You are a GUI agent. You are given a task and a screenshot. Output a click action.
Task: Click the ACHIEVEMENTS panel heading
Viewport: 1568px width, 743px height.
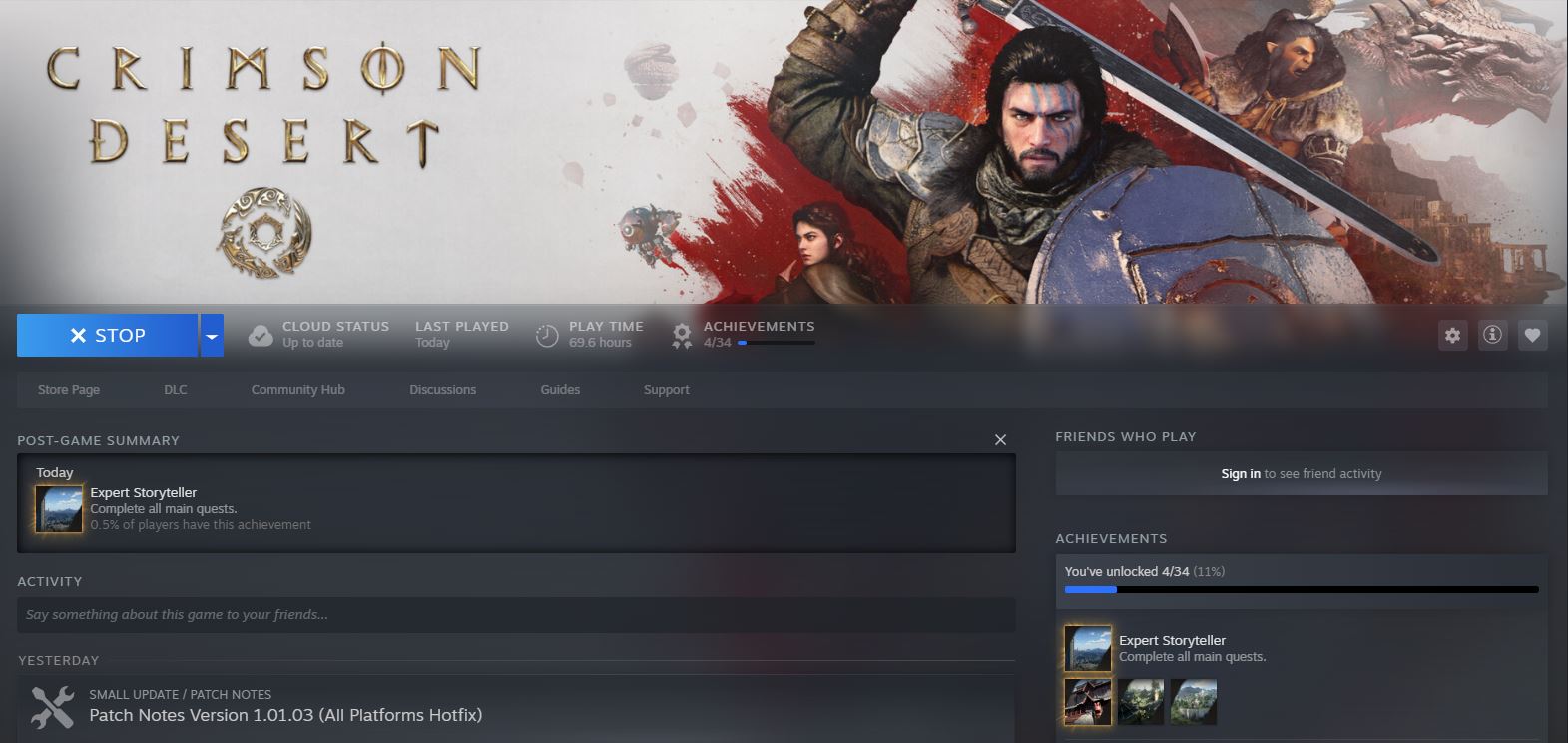click(x=1111, y=538)
